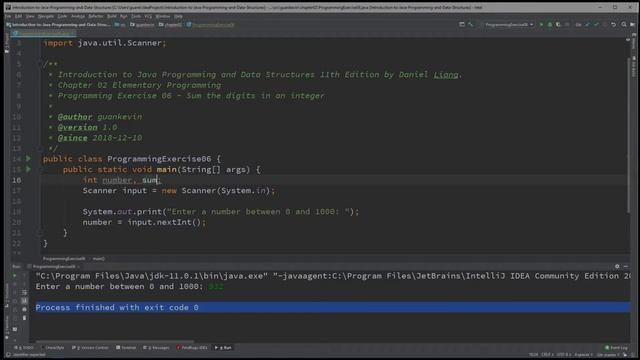The width and height of the screenshot is (640, 360).
Task: Click the tool windows quick-access icon in status bar corner
Action: point(8,355)
